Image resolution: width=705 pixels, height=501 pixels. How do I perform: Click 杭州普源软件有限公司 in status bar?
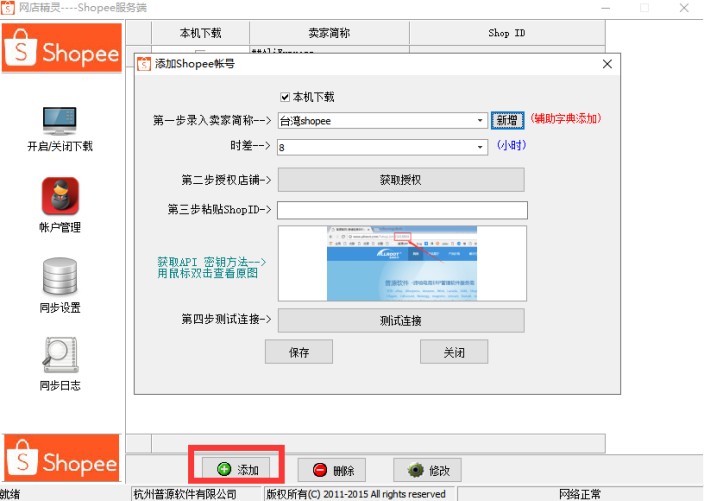tap(185, 494)
